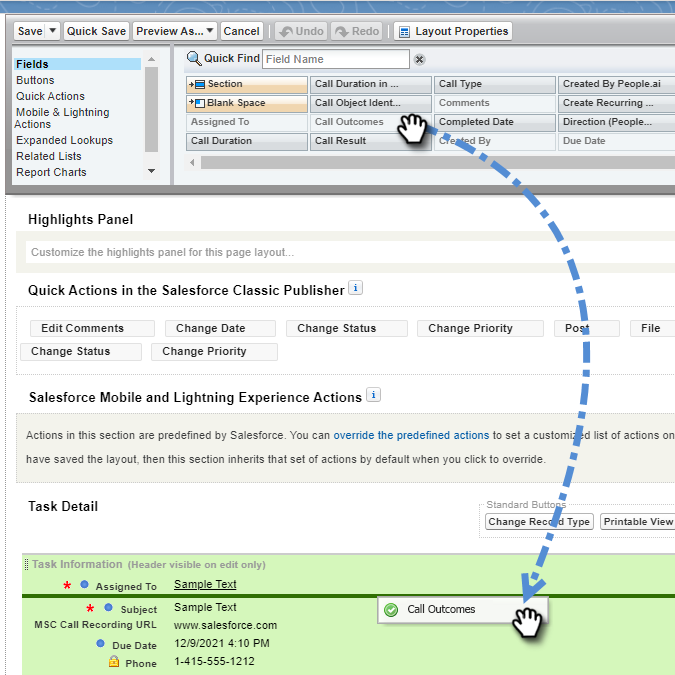Click the 1-415-555-1212 phone value
675x675 pixels.
coord(214,662)
